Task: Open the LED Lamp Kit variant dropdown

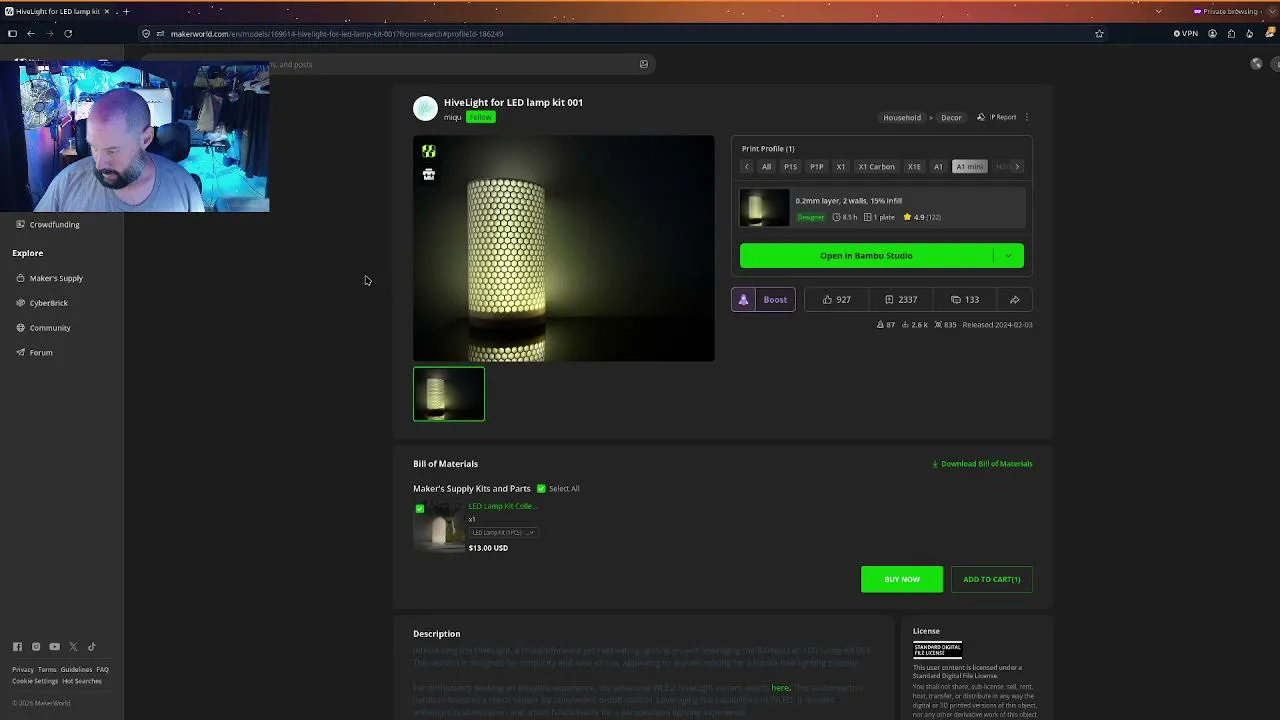Action: click(504, 532)
